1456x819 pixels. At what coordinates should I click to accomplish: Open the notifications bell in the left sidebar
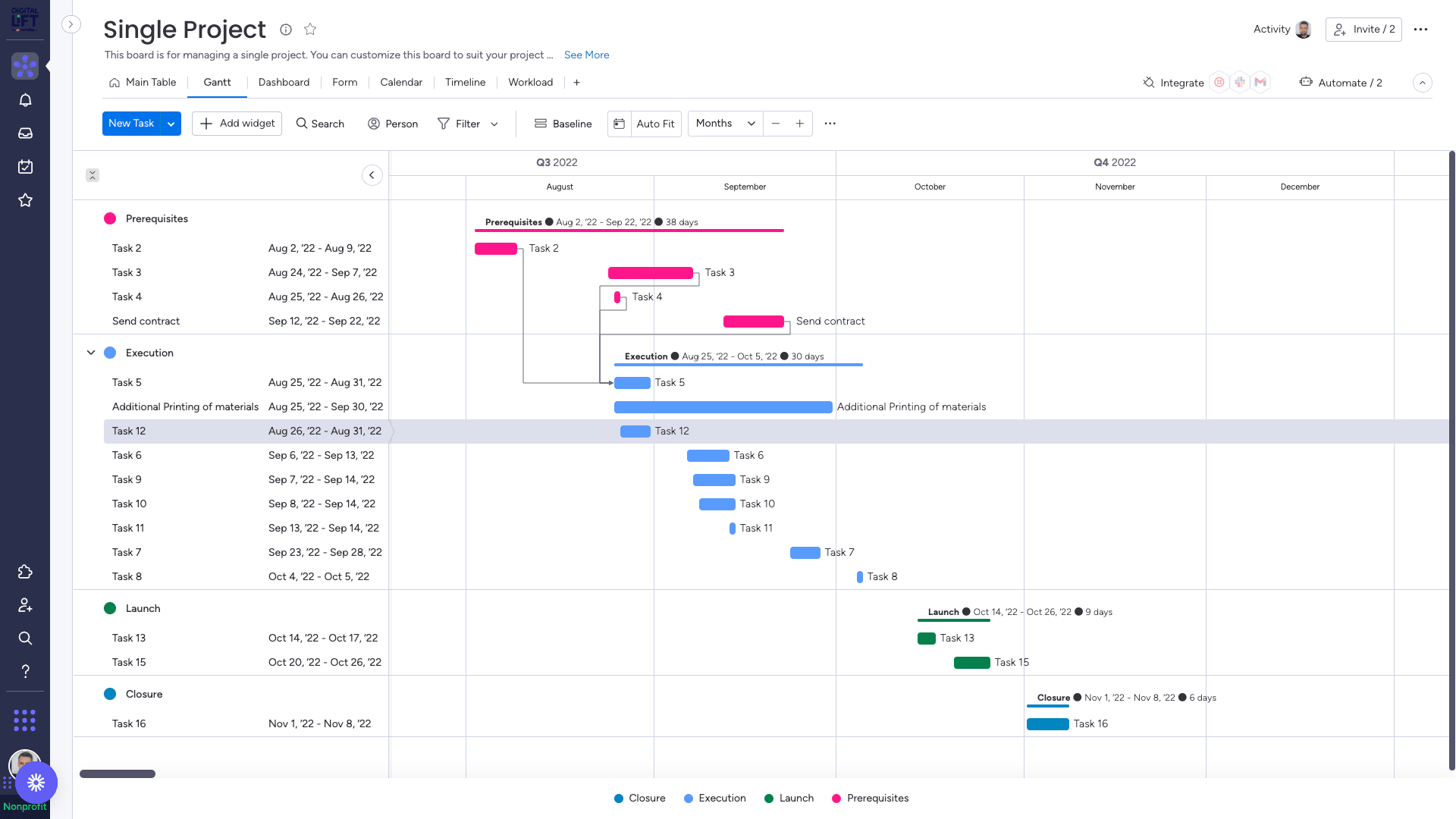tap(25, 99)
